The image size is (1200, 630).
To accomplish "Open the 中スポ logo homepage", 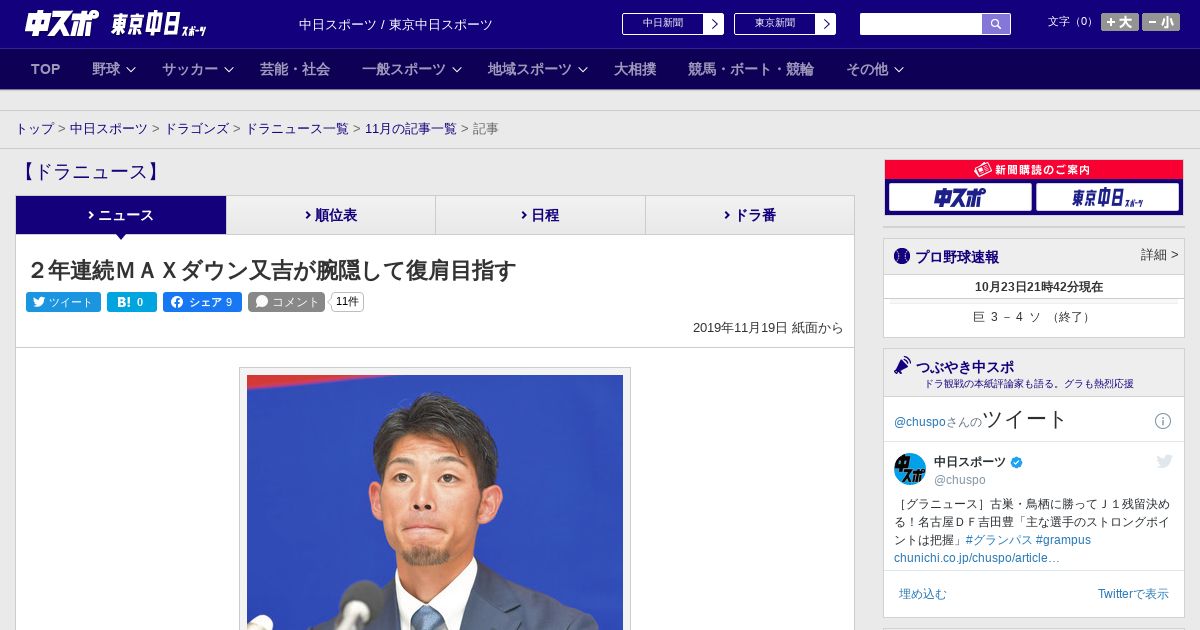I will coord(61,24).
